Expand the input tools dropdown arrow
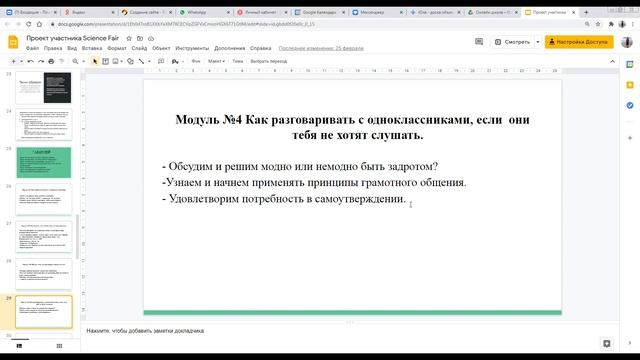 click(182, 61)
